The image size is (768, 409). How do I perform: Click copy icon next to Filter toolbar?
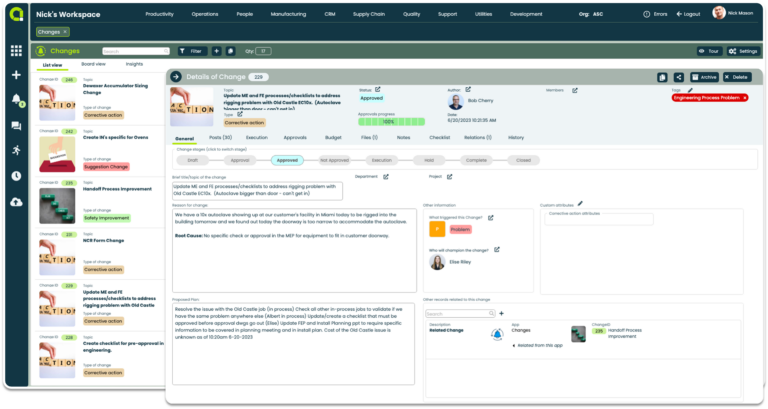coord(231,51)
